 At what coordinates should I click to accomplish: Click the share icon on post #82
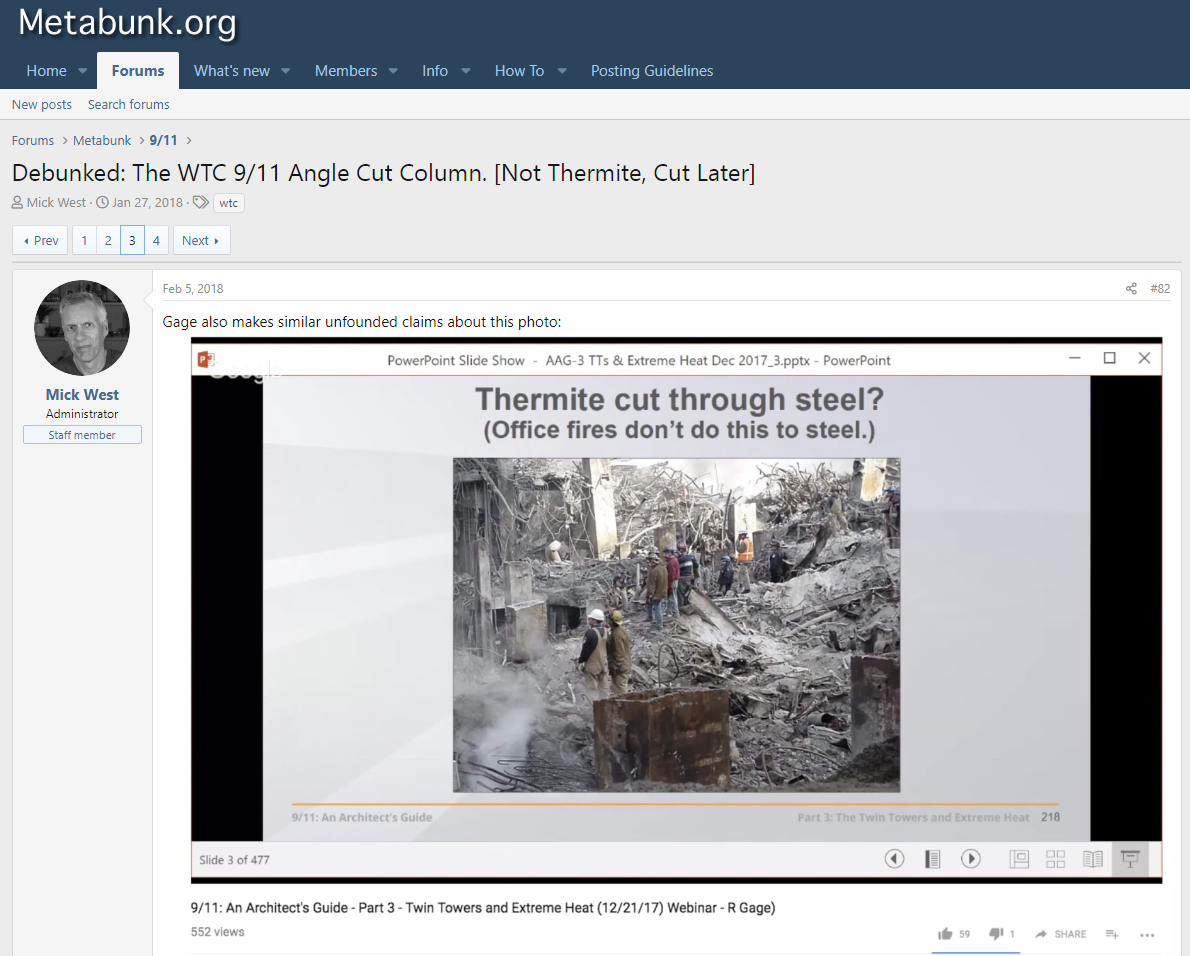pyautogui.click(x=1131, y=288)
